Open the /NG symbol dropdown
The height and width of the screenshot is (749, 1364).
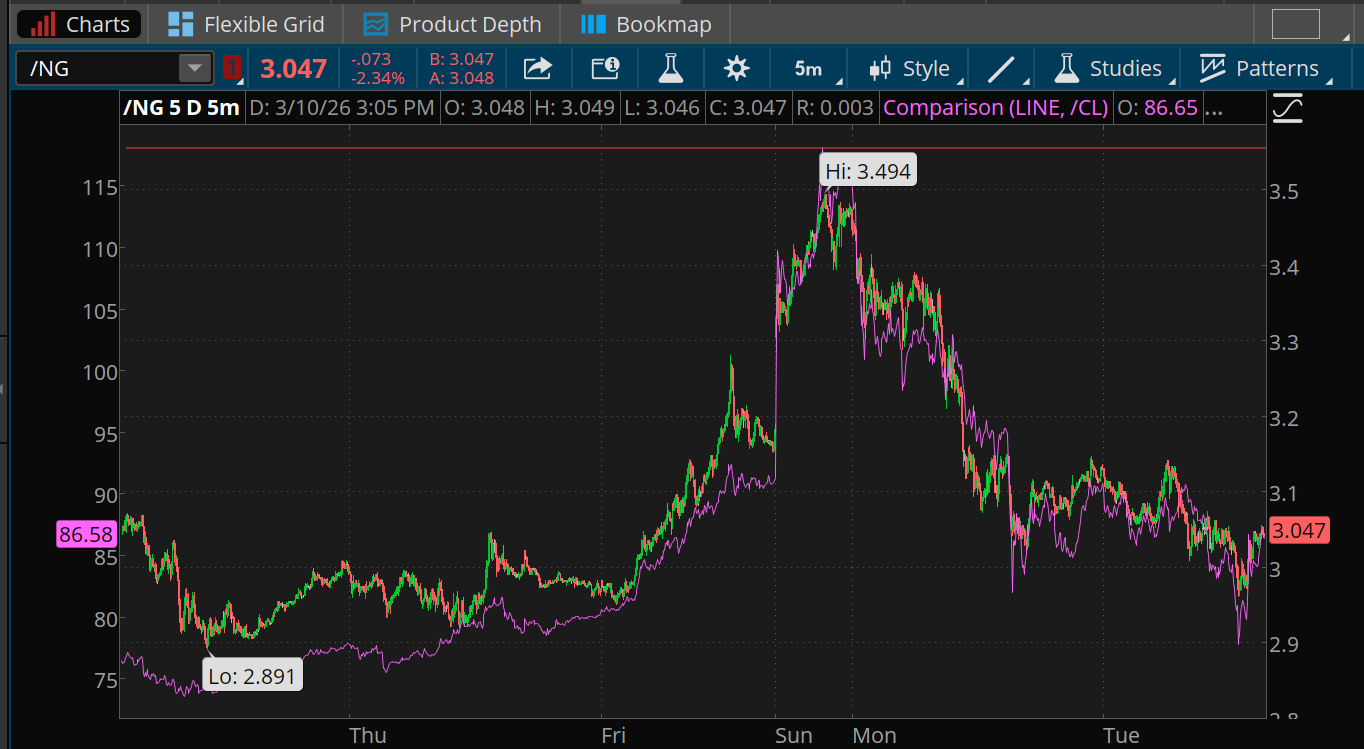[194, 68]
